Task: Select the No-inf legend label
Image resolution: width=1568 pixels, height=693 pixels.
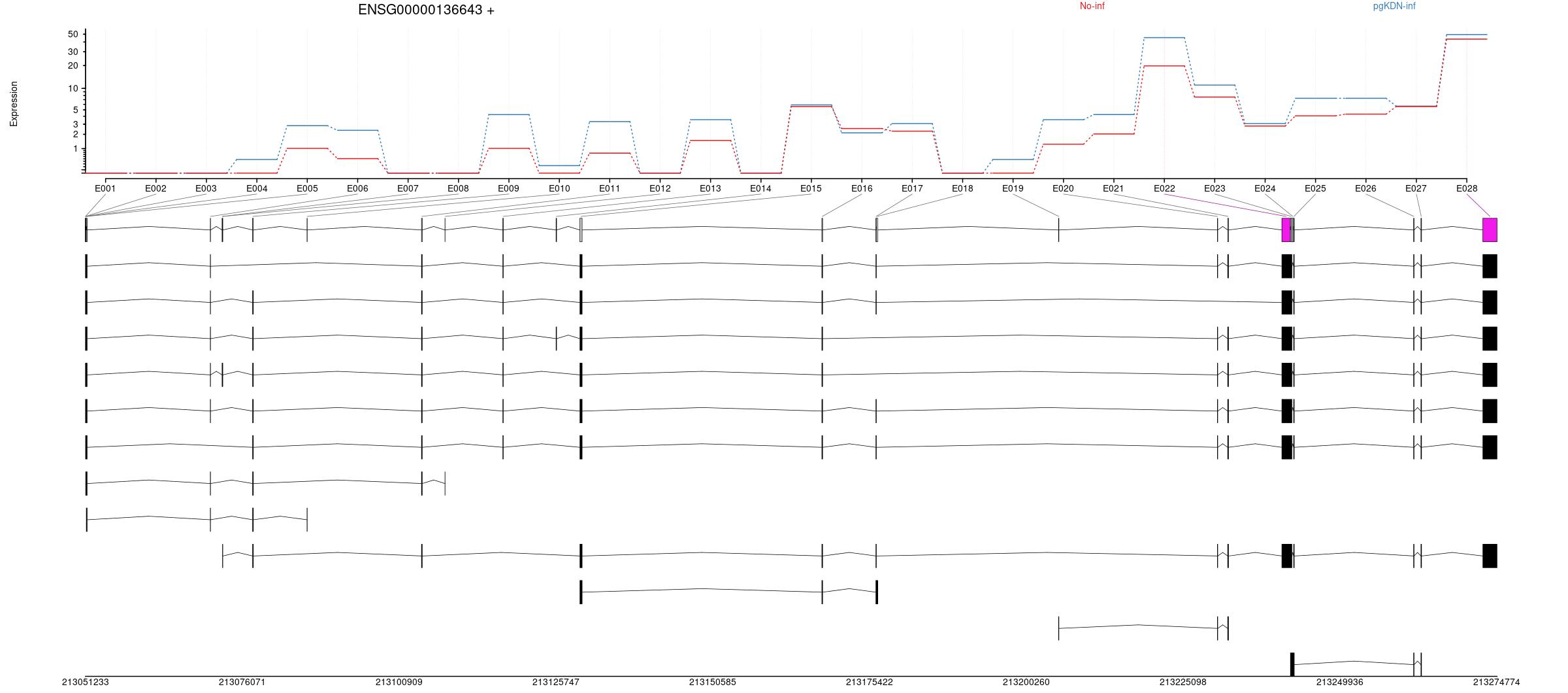Action: coord(1092,6)
